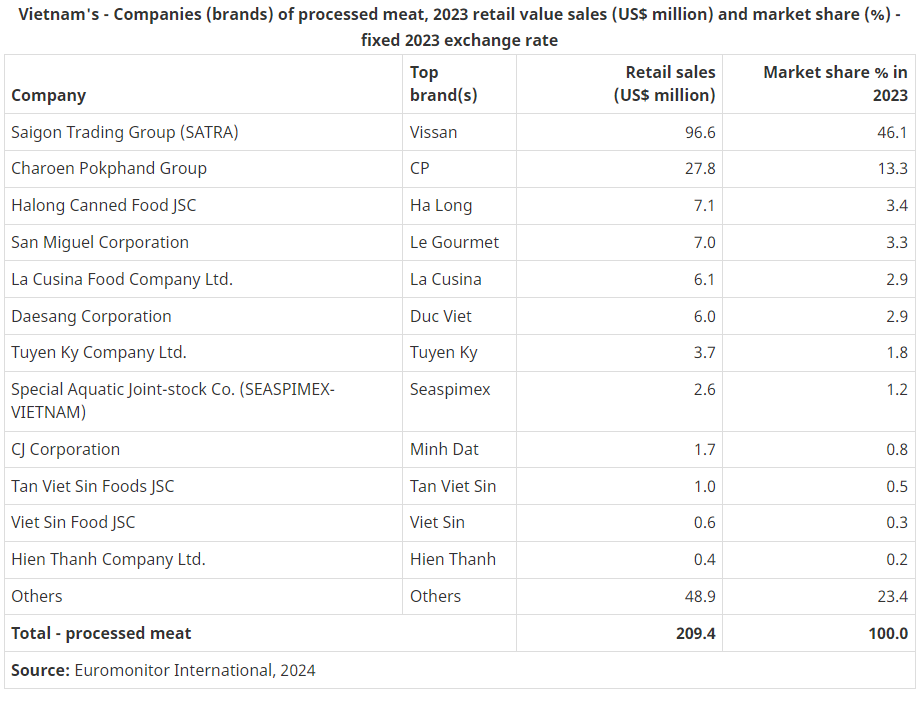
Task: Select the total retail sales value 209.4
Action: pyautogui.click(x=696, y=634)
